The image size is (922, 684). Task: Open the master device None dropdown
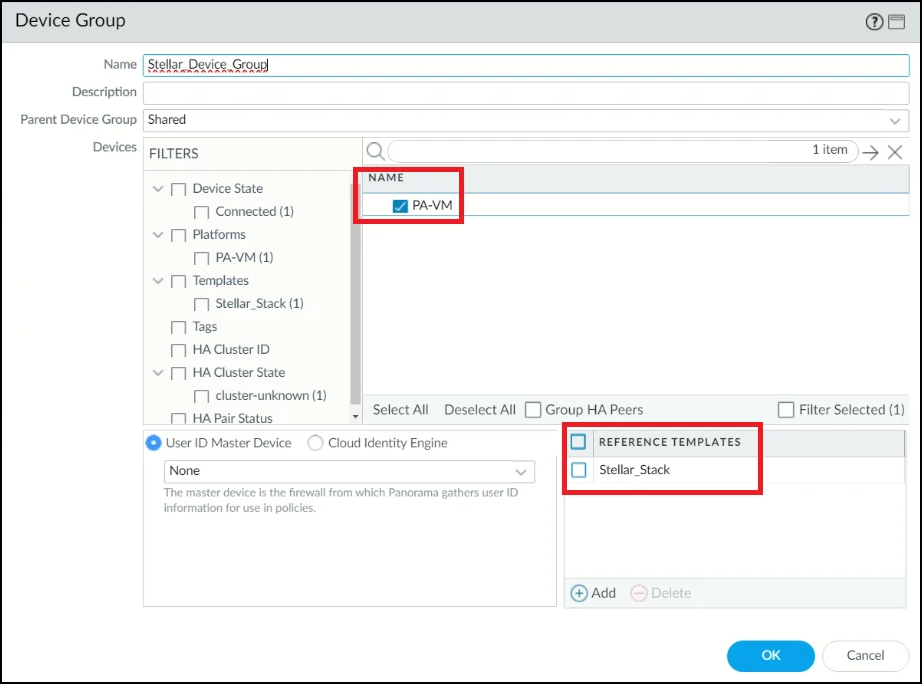(x=521, y=471)
